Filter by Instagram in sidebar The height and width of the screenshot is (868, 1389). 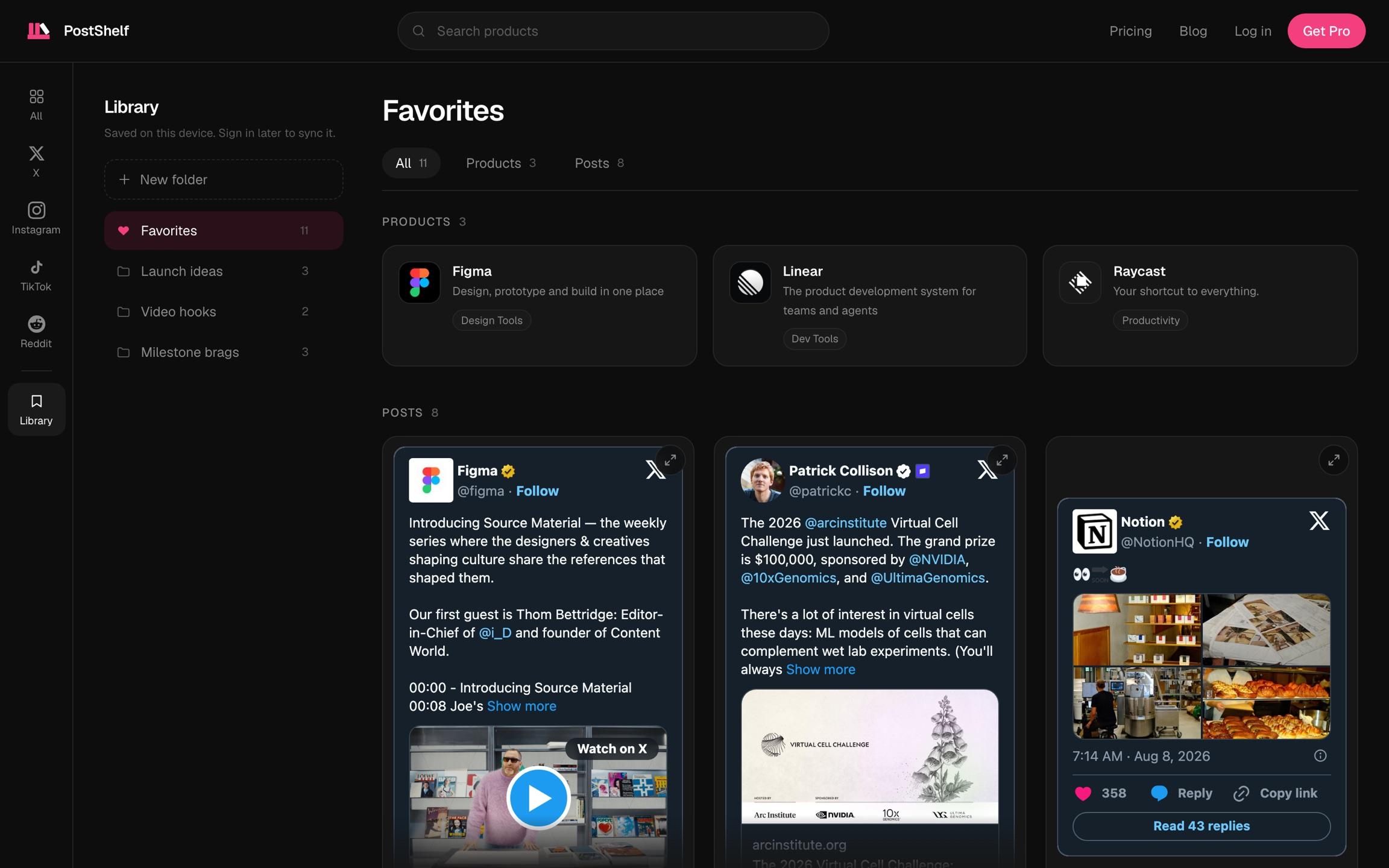tap(36, 218)
